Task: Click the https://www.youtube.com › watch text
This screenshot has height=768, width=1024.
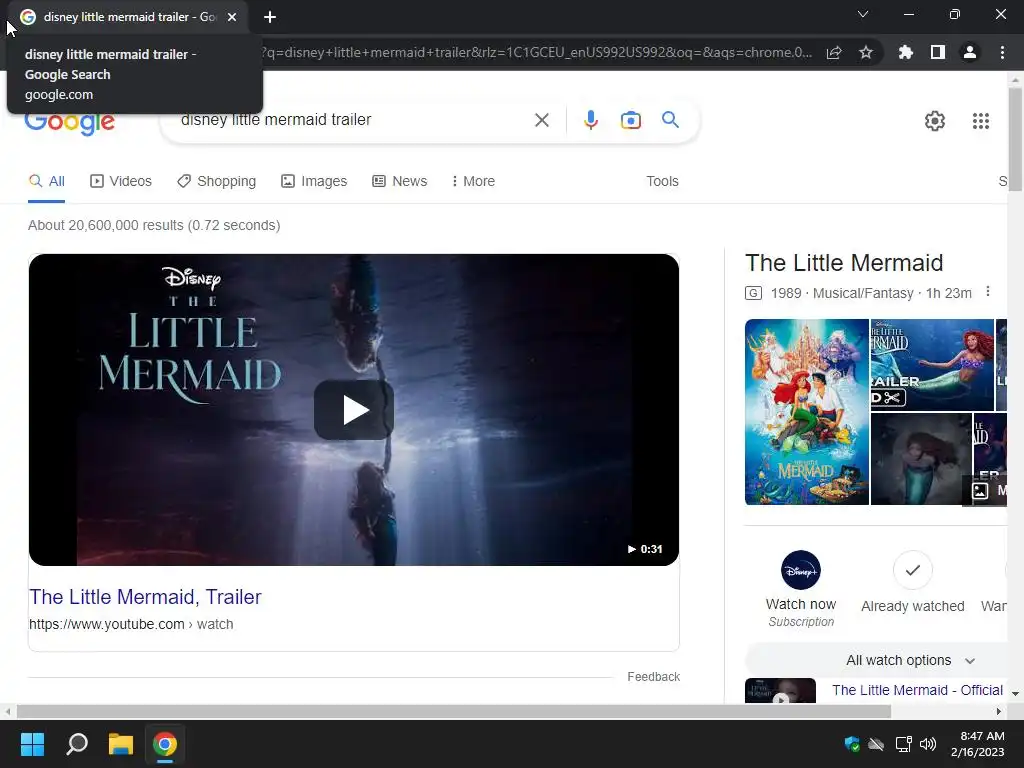Action: (x=131, y=624)
